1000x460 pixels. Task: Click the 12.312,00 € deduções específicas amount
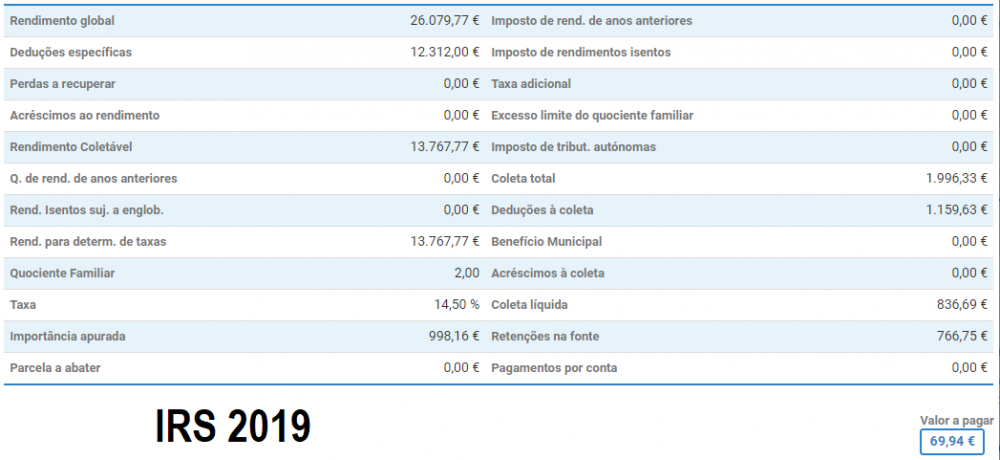click(x=445, y=52)
